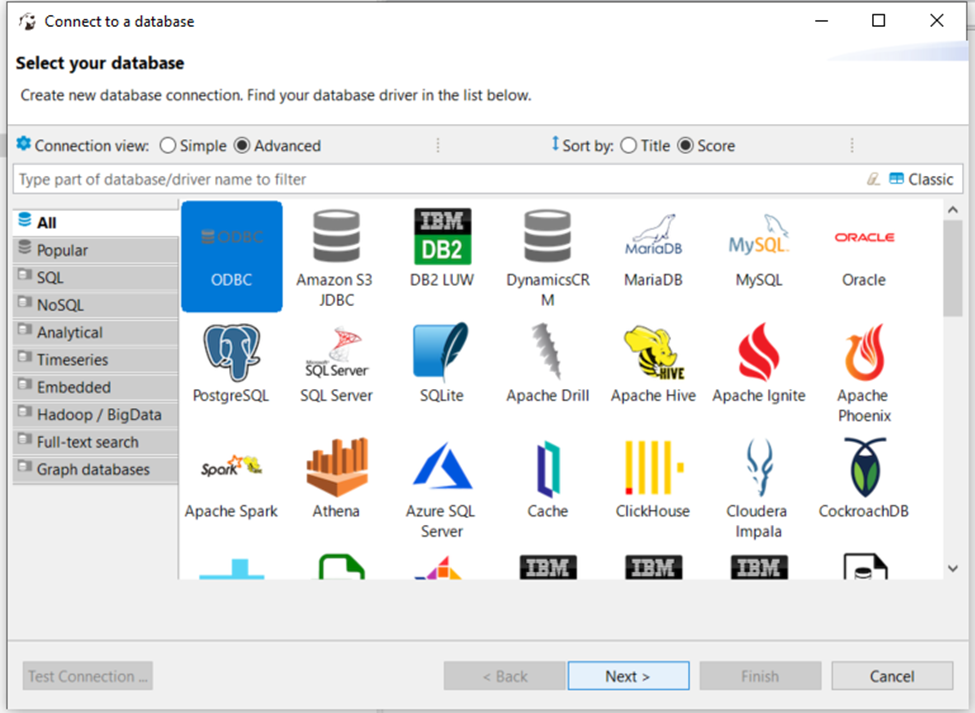Cancel the database connection dialog
The height and width of the screenshot is (713, 975).
[892, 676]
